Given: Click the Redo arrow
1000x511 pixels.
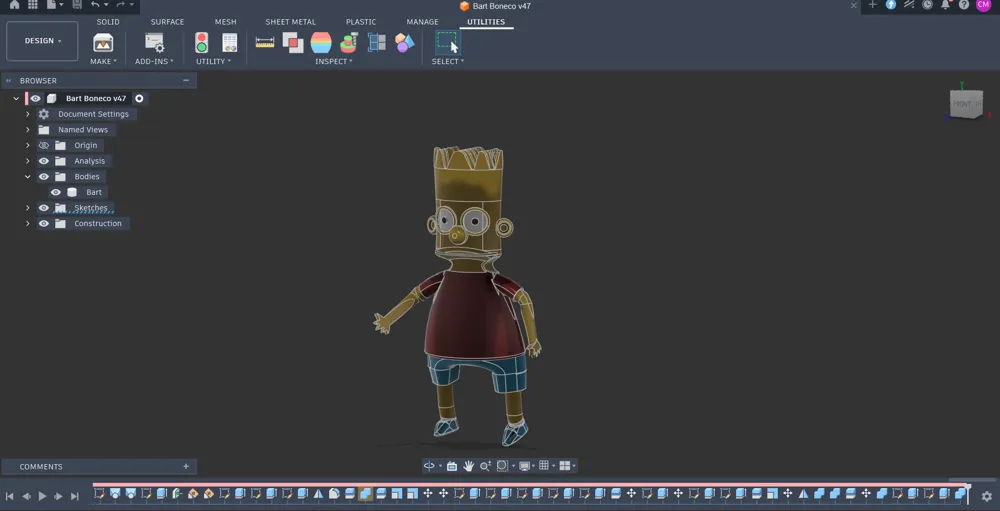Looking at the screenshot, I should coord(120,4).
